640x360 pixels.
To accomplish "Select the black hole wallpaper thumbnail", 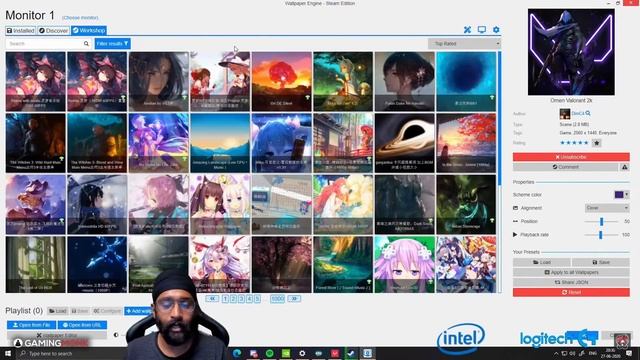I will 404,143.
